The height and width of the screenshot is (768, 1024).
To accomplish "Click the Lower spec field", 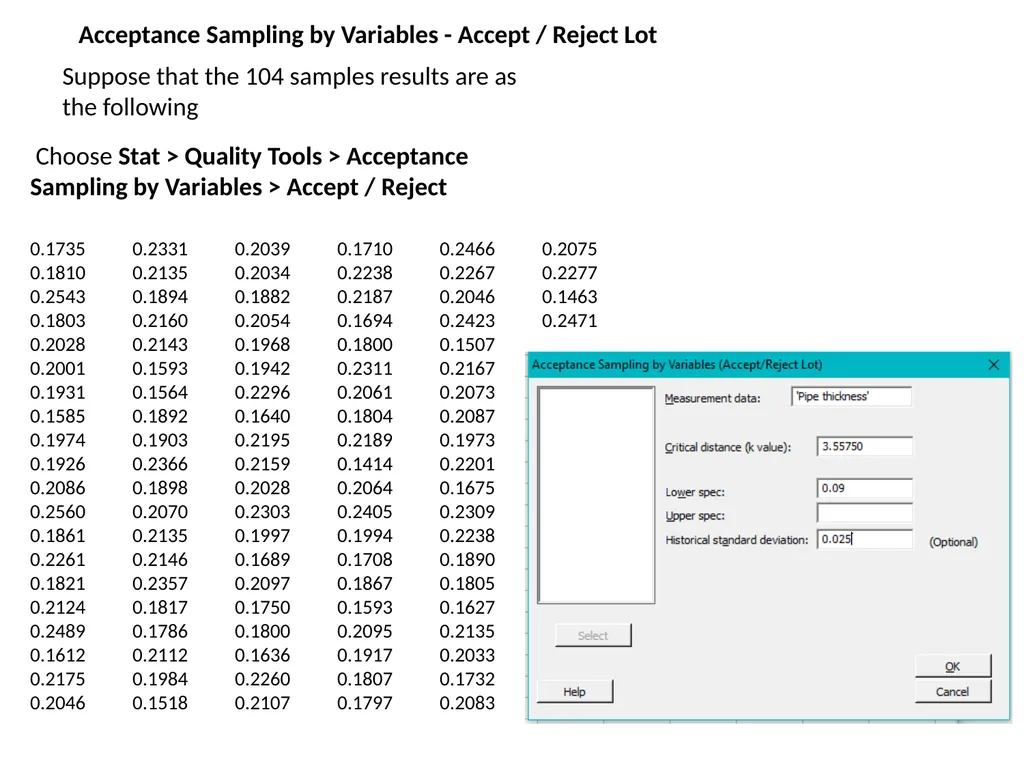I will 865,488.
